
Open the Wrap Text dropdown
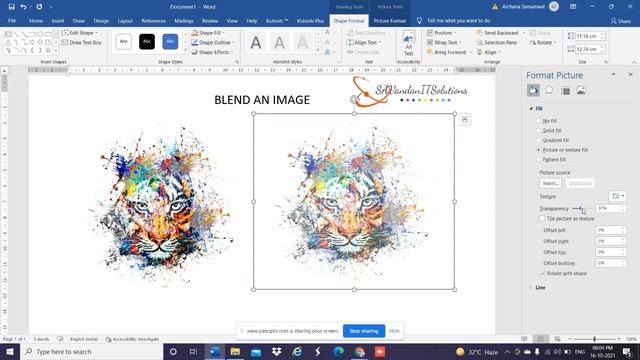pos(444,42)
